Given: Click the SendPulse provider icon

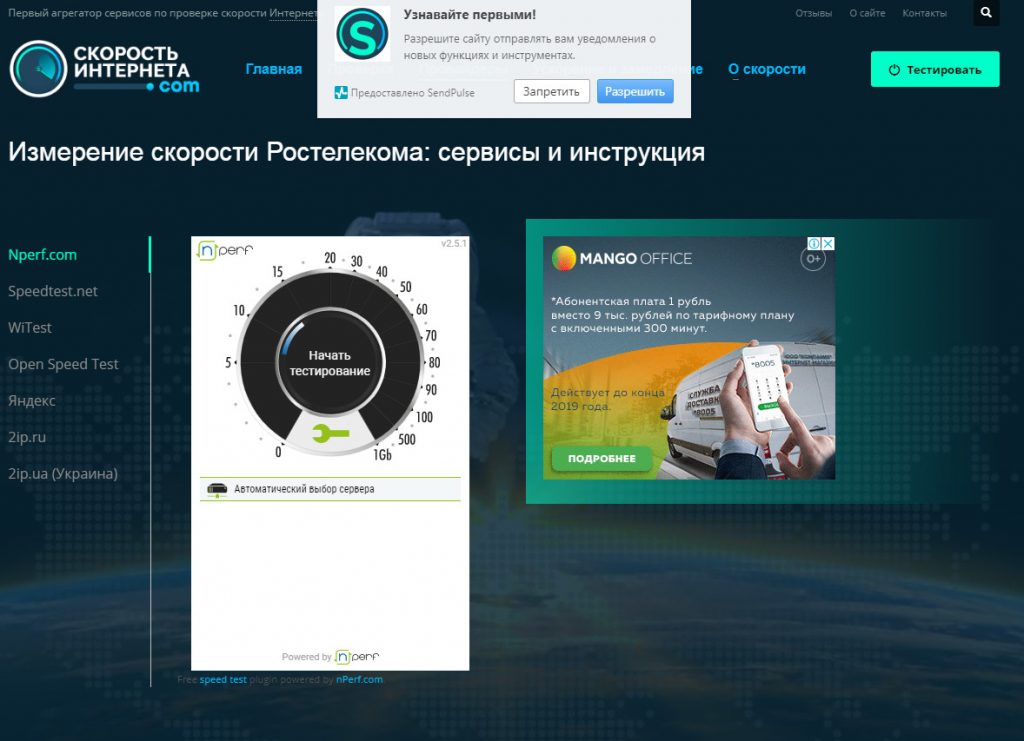Looking at the screenshot, I should pos(341,93).
